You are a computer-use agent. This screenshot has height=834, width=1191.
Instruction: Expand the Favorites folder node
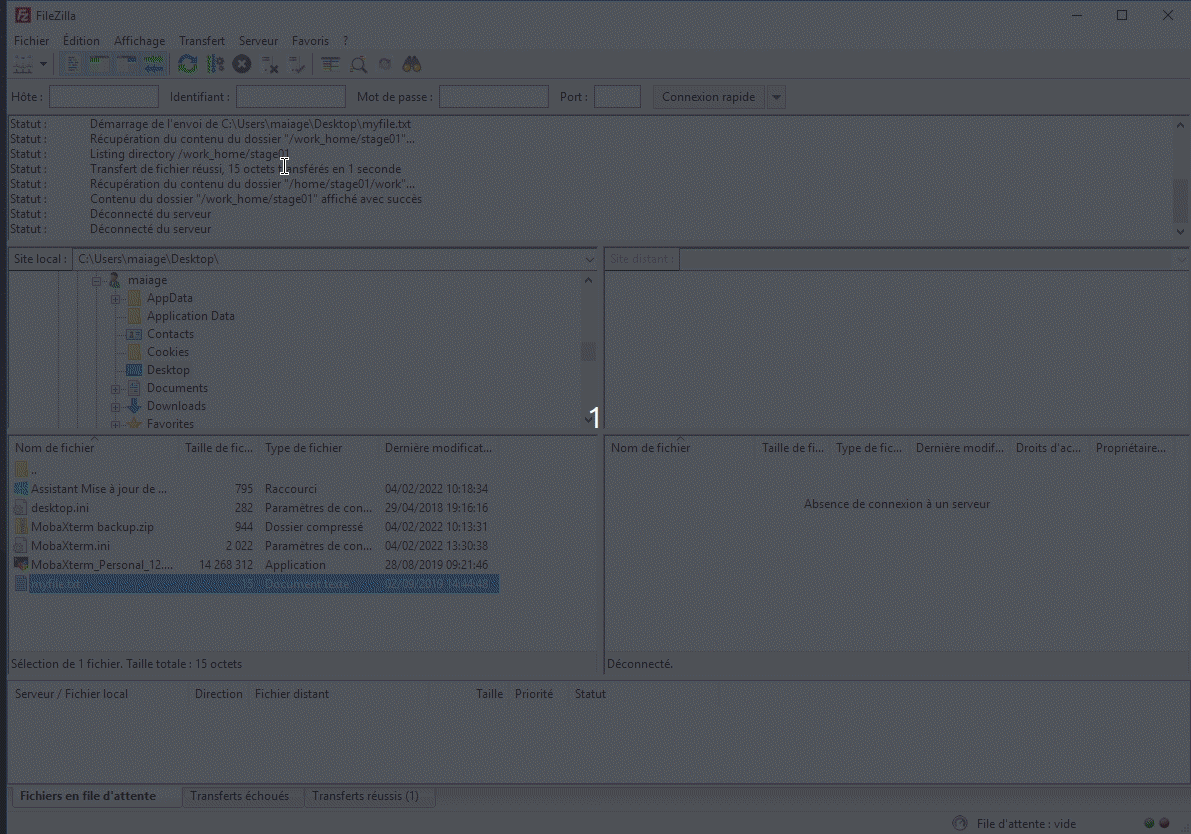tap(115, 425)
